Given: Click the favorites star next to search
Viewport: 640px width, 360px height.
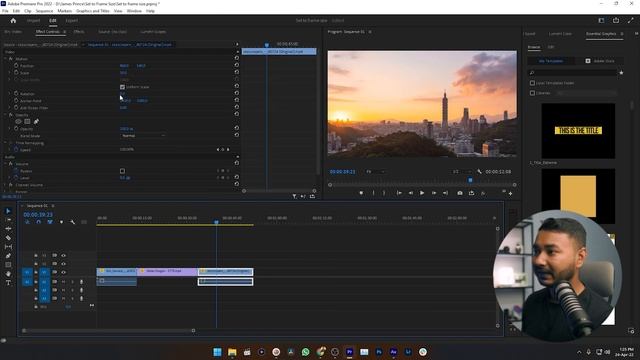Looking at the screenshot, I should 621,73.
